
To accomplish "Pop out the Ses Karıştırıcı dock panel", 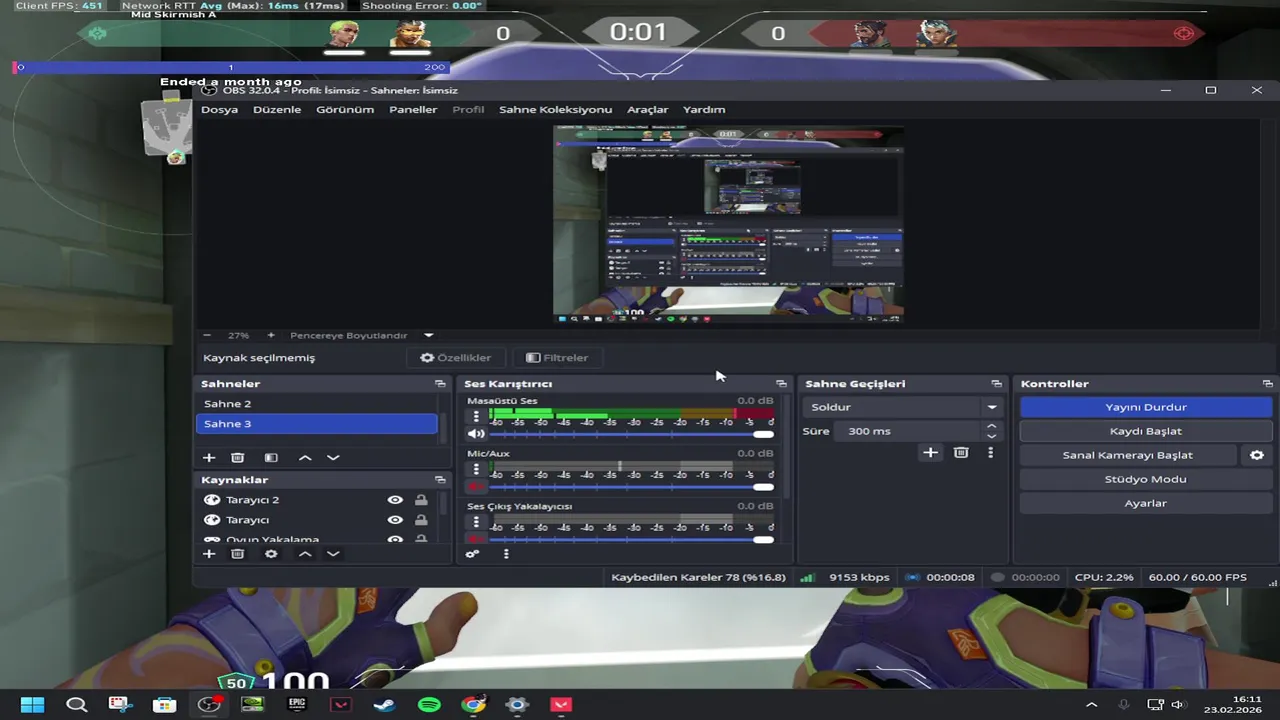I will point(781,384).
